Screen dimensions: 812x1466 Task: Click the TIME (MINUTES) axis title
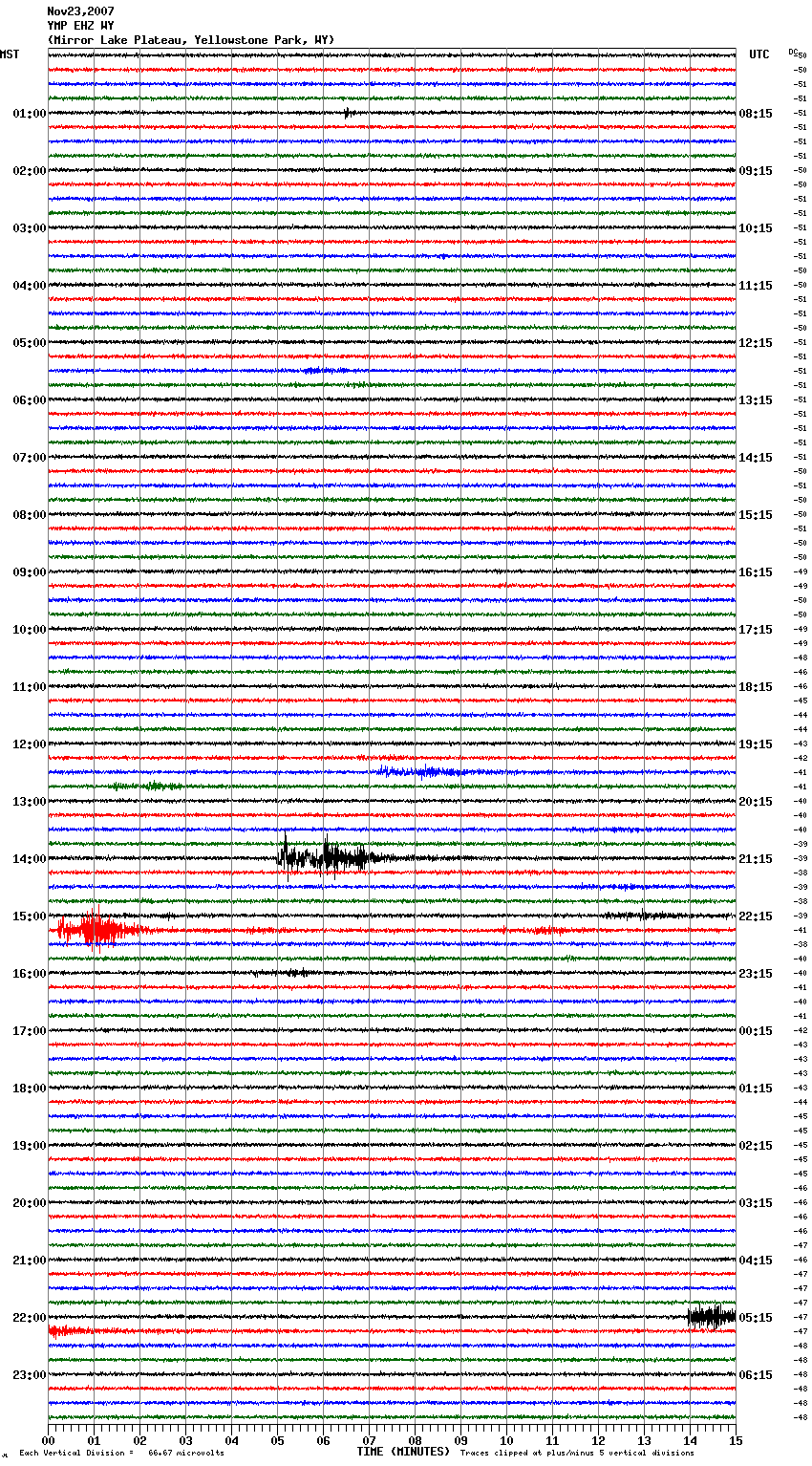(x=403, y=1452)
